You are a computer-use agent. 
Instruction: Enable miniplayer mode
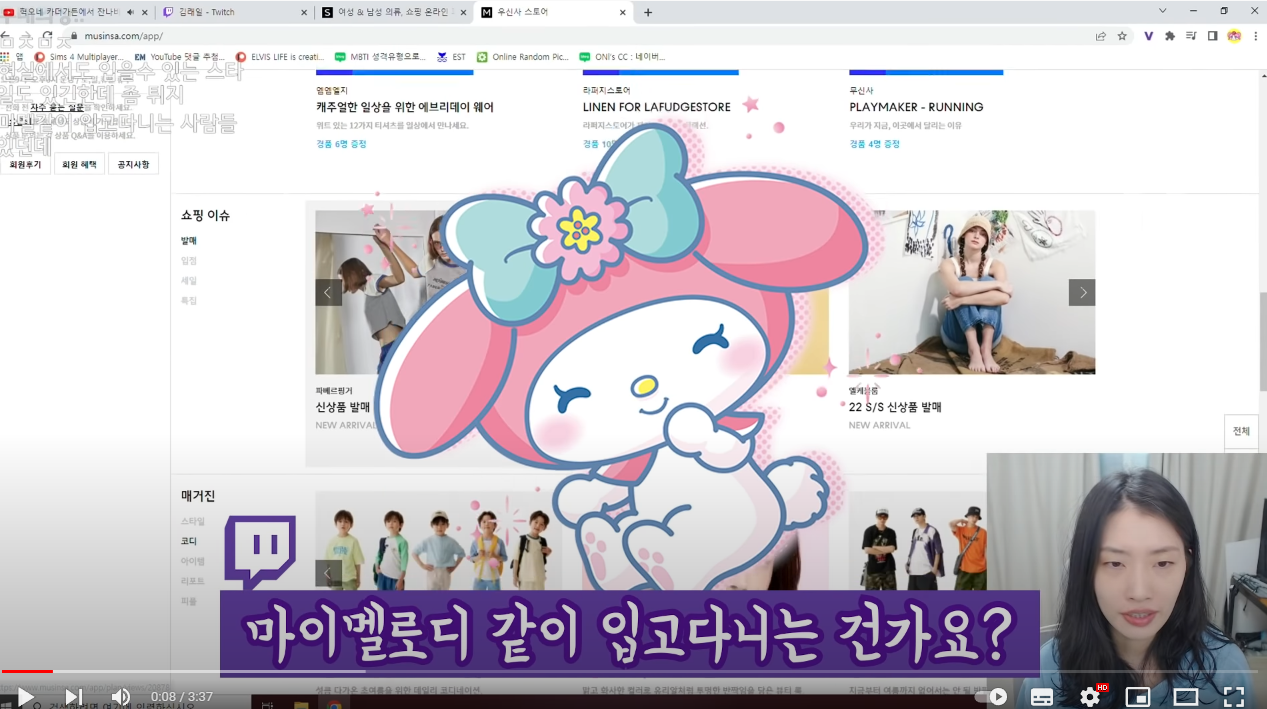point(1137,697)
